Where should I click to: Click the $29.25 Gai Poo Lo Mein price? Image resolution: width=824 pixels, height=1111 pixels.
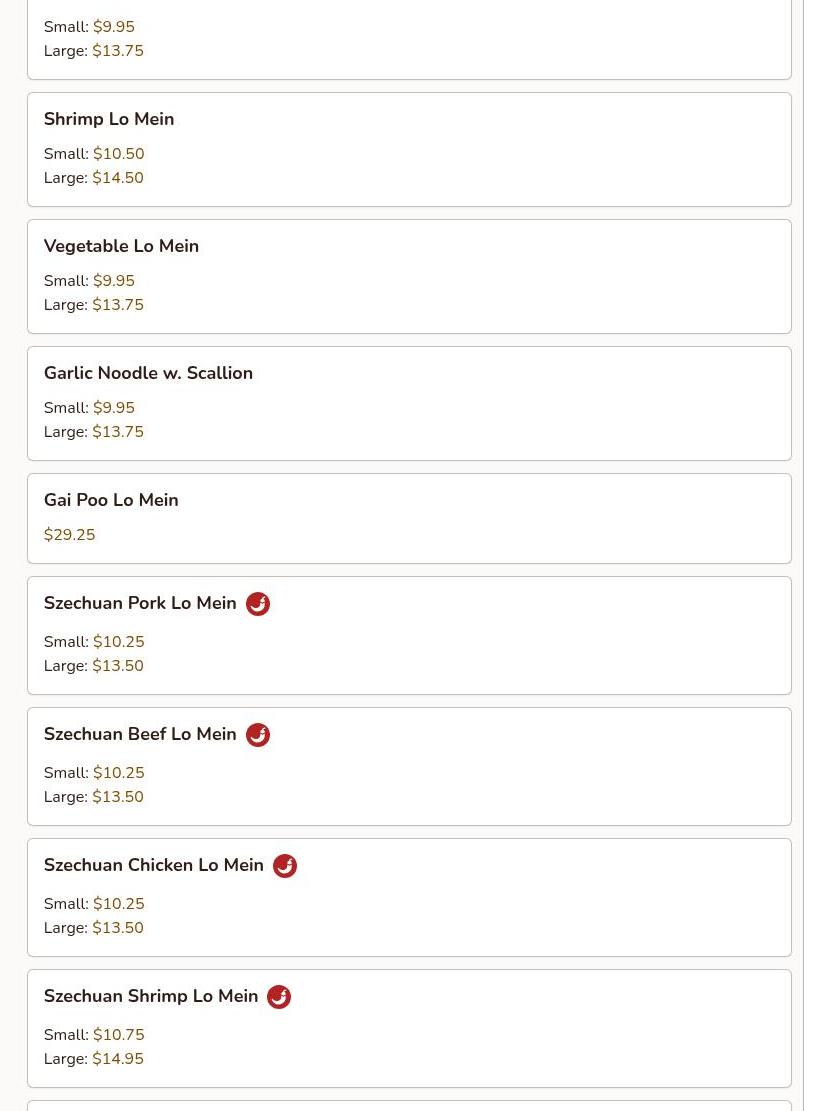coord(70,535)
